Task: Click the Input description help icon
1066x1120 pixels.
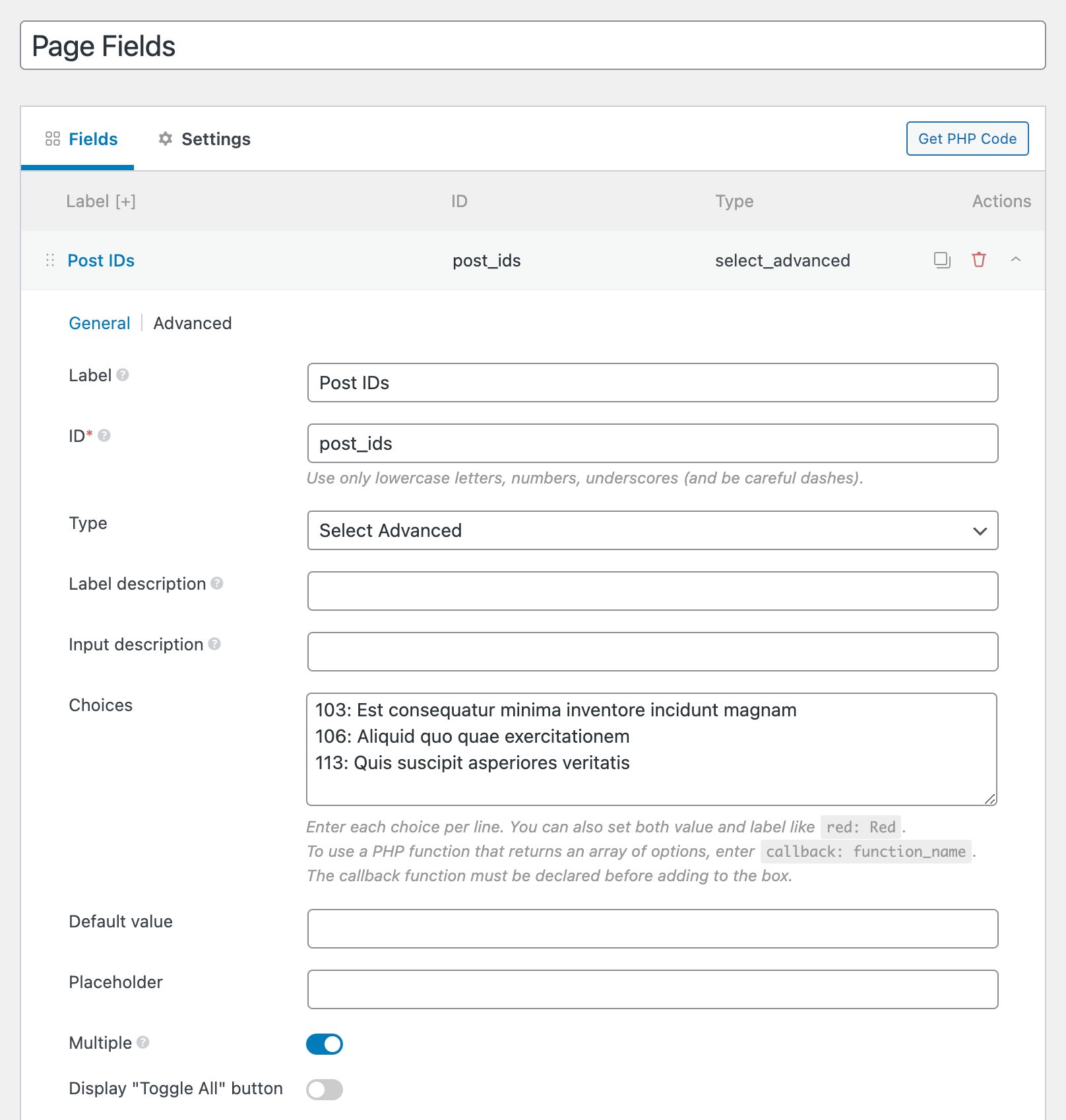Action: (214, 644)
